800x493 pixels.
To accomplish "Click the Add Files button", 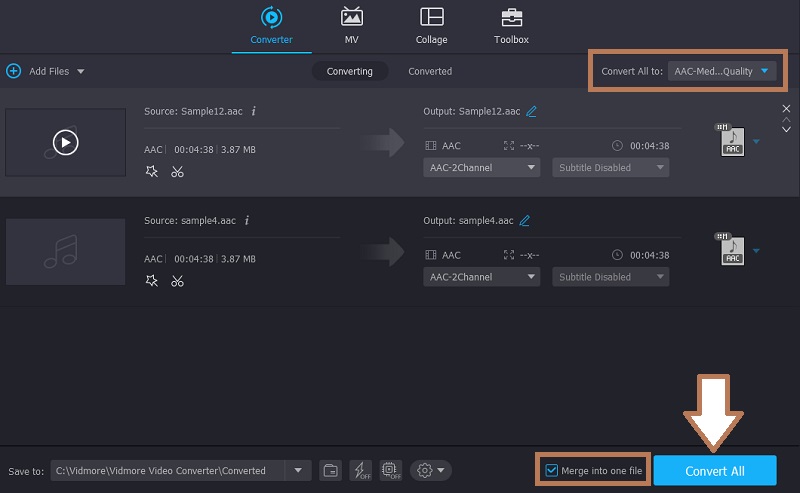I will pos(46,71).
